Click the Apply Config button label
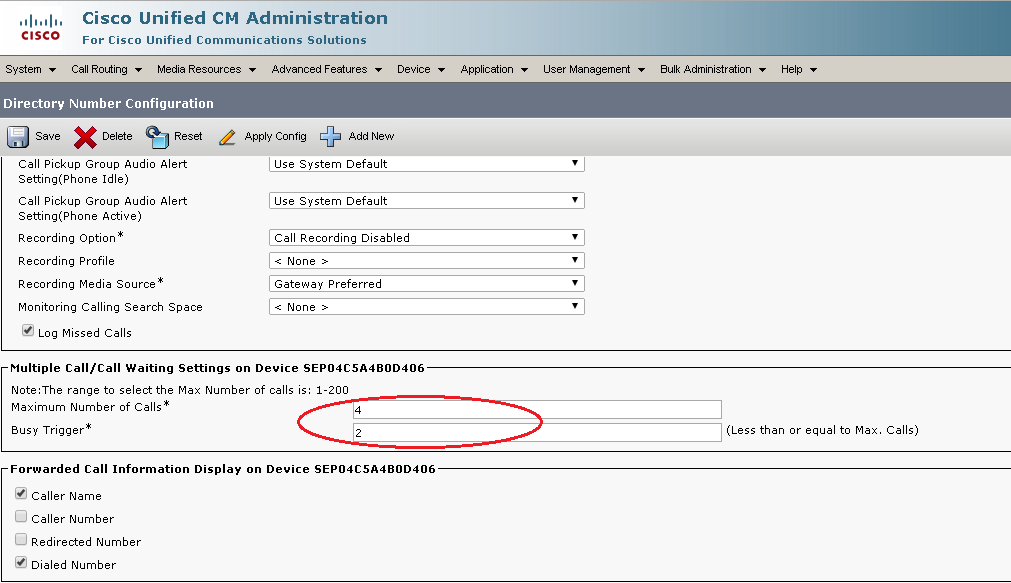Image resolution: width=1011 pixels, height=583 pixels. [275, 136]
